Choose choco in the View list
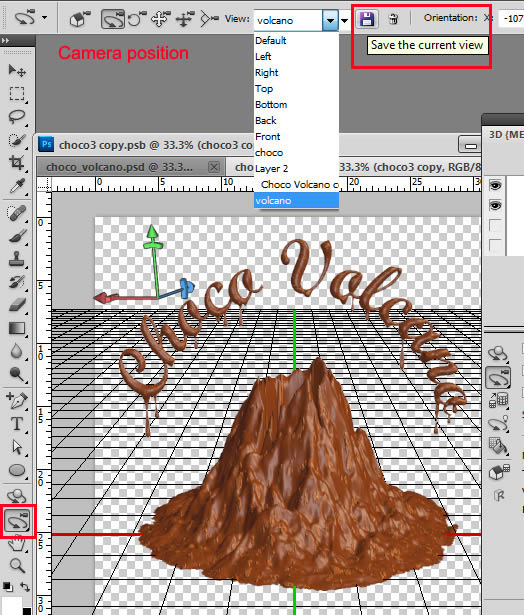Screen dimensions: 524x615 pos(296,153)
